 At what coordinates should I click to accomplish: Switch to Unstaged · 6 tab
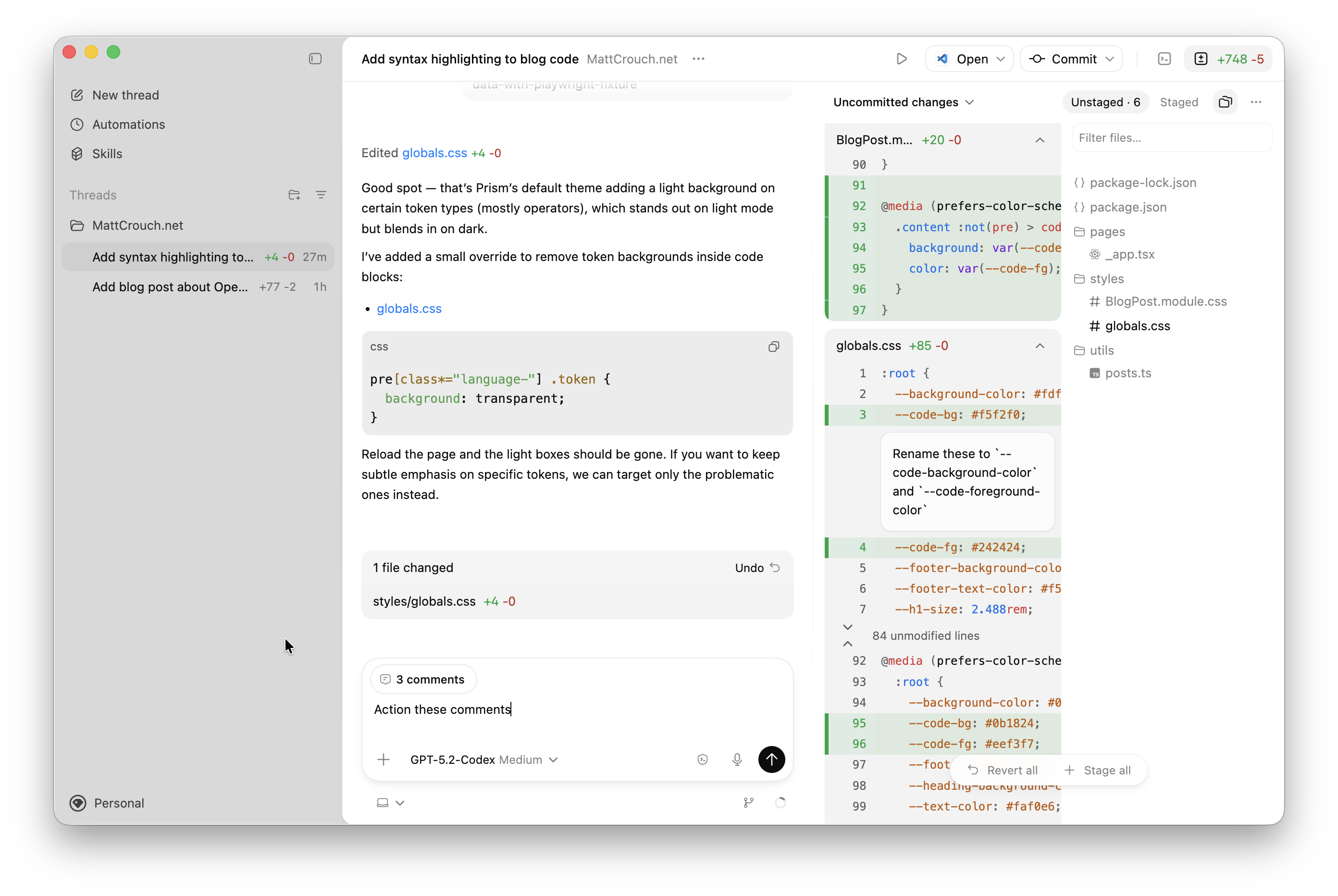coord(1105,102)
